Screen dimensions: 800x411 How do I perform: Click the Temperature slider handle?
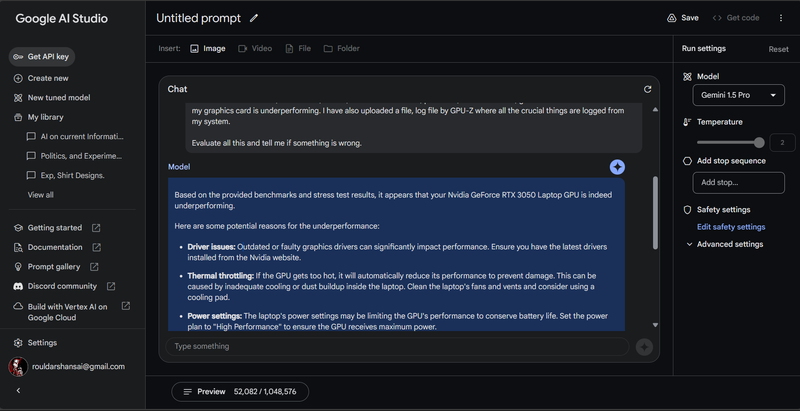(x=759, y=142)
